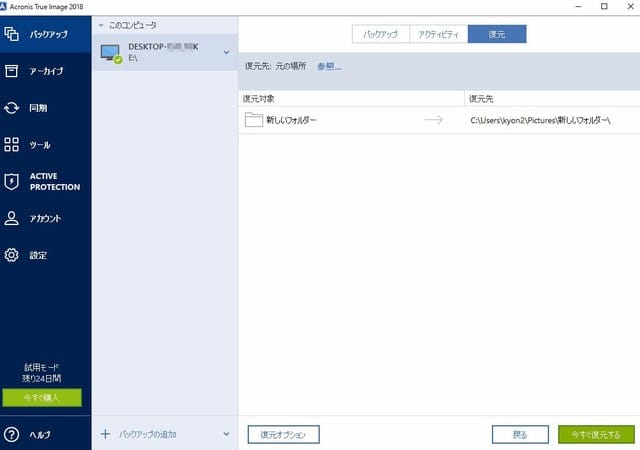Collapse the このコンピュータ list section
Viewport: 640px width, 450px height.
click(x=99, y=24)
